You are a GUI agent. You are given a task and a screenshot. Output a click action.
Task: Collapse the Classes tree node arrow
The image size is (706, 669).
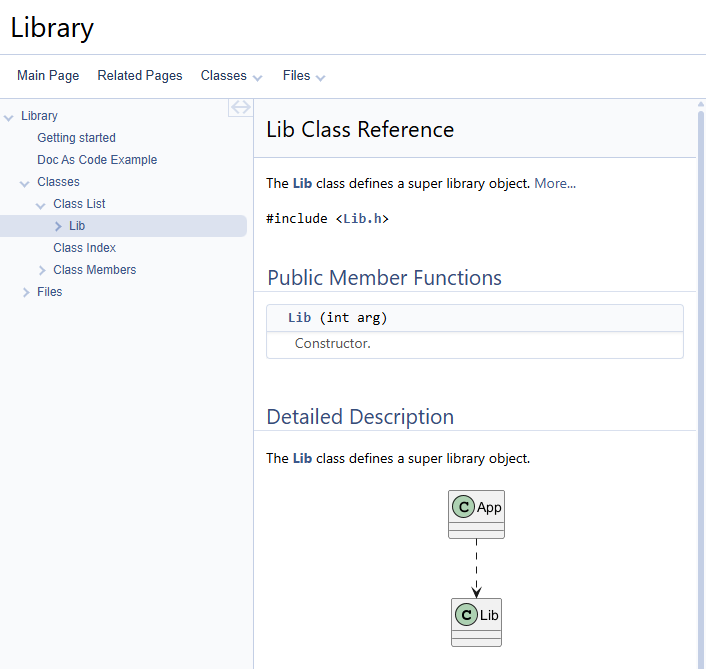pos(25,183)
